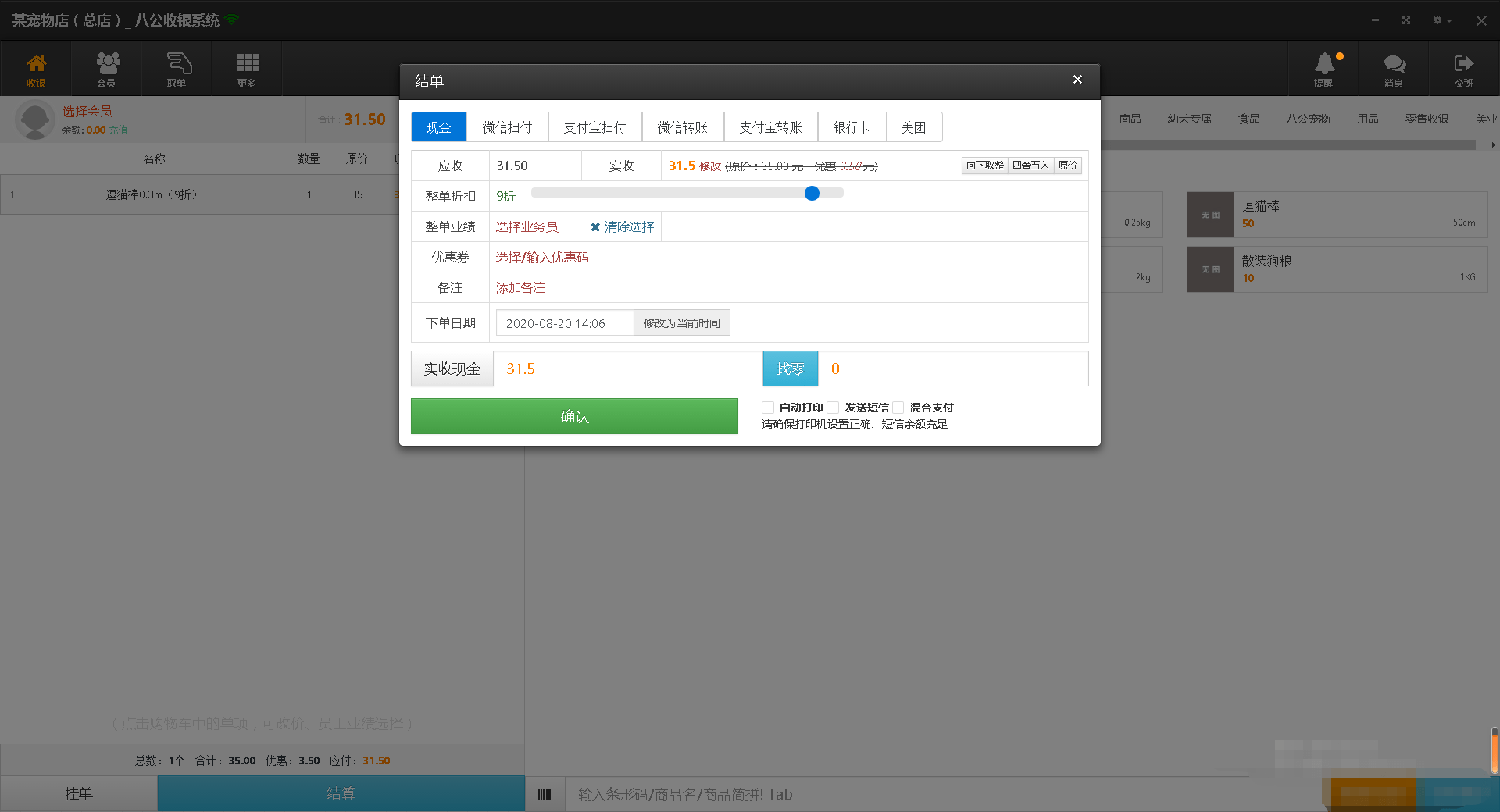Click 选择业务员 link
1500x812 pixels.
coord(527,227)
